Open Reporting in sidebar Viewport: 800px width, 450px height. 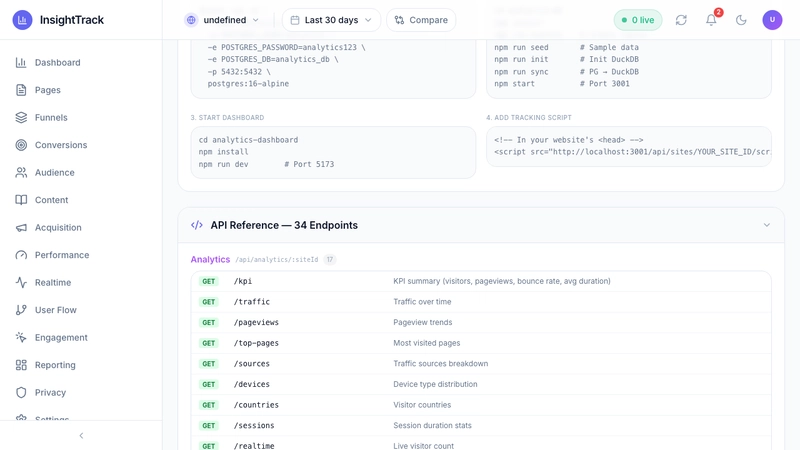click(81, 365)
